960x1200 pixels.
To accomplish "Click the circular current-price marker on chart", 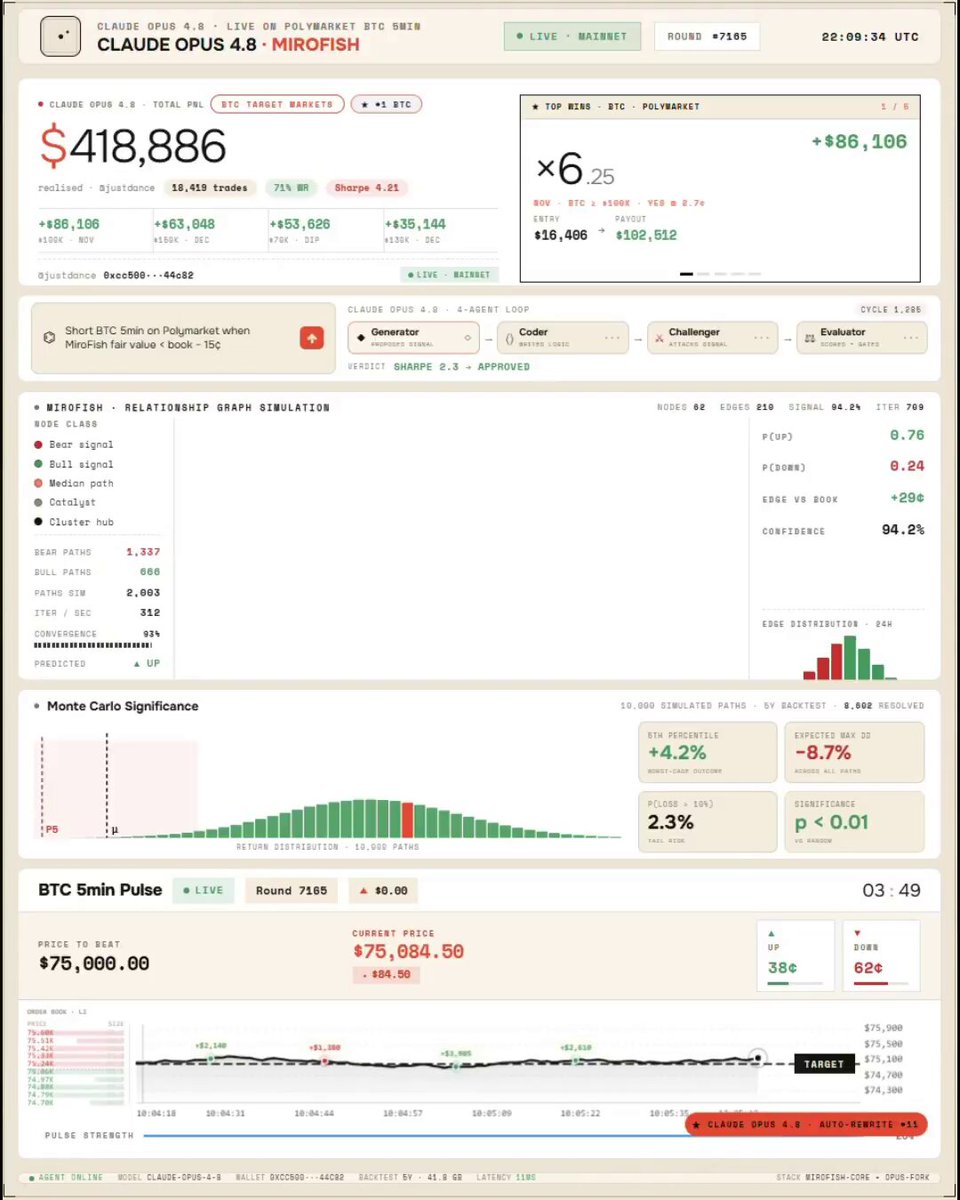I will 758,1057.
